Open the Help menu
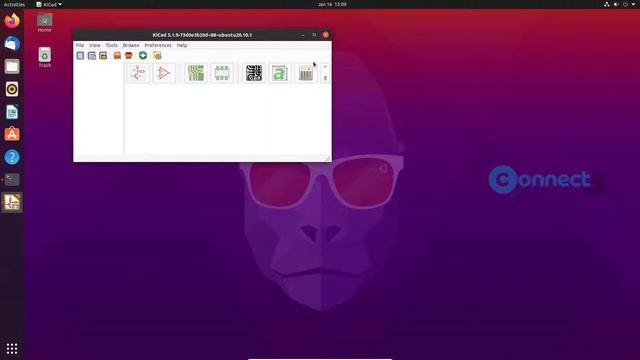 pos(182,45)
